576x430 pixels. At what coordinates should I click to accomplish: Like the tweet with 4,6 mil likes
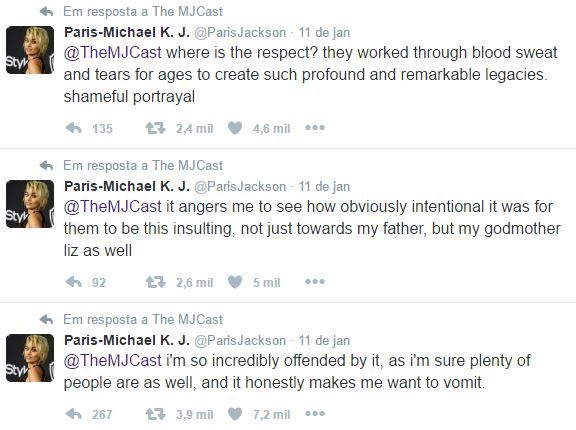[235, 128]
